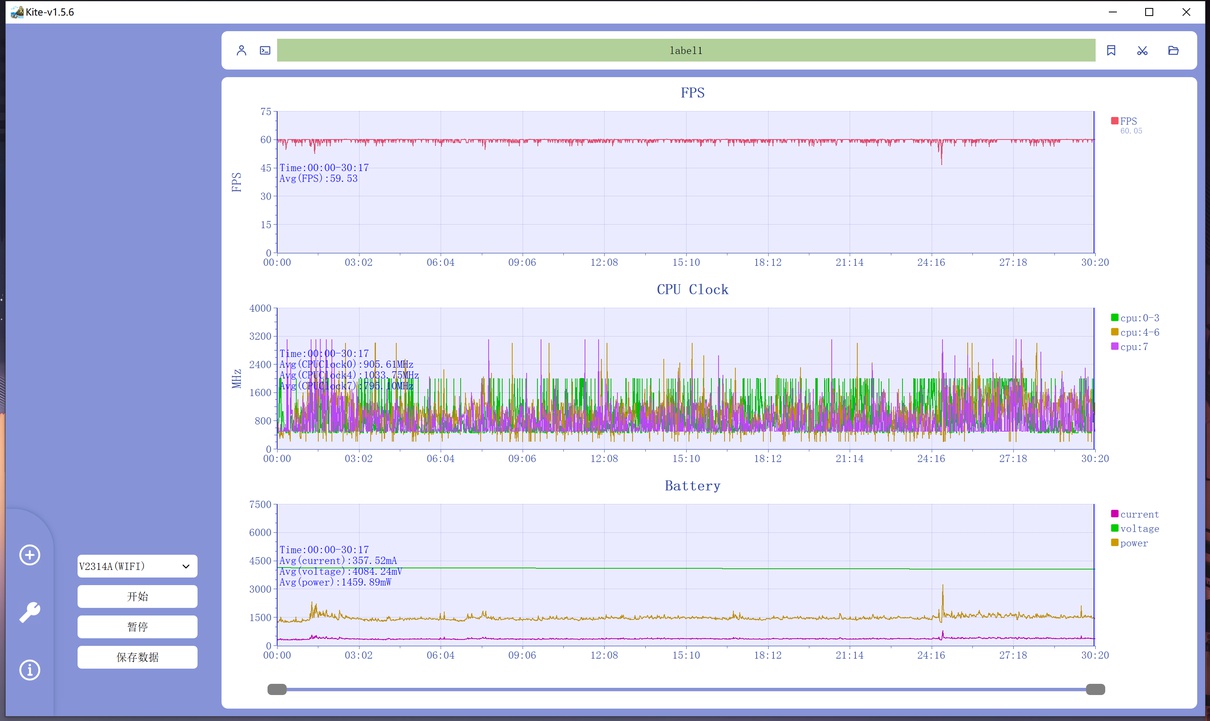
Task: Click the user profile icon
Action: [x=241, y=50]
